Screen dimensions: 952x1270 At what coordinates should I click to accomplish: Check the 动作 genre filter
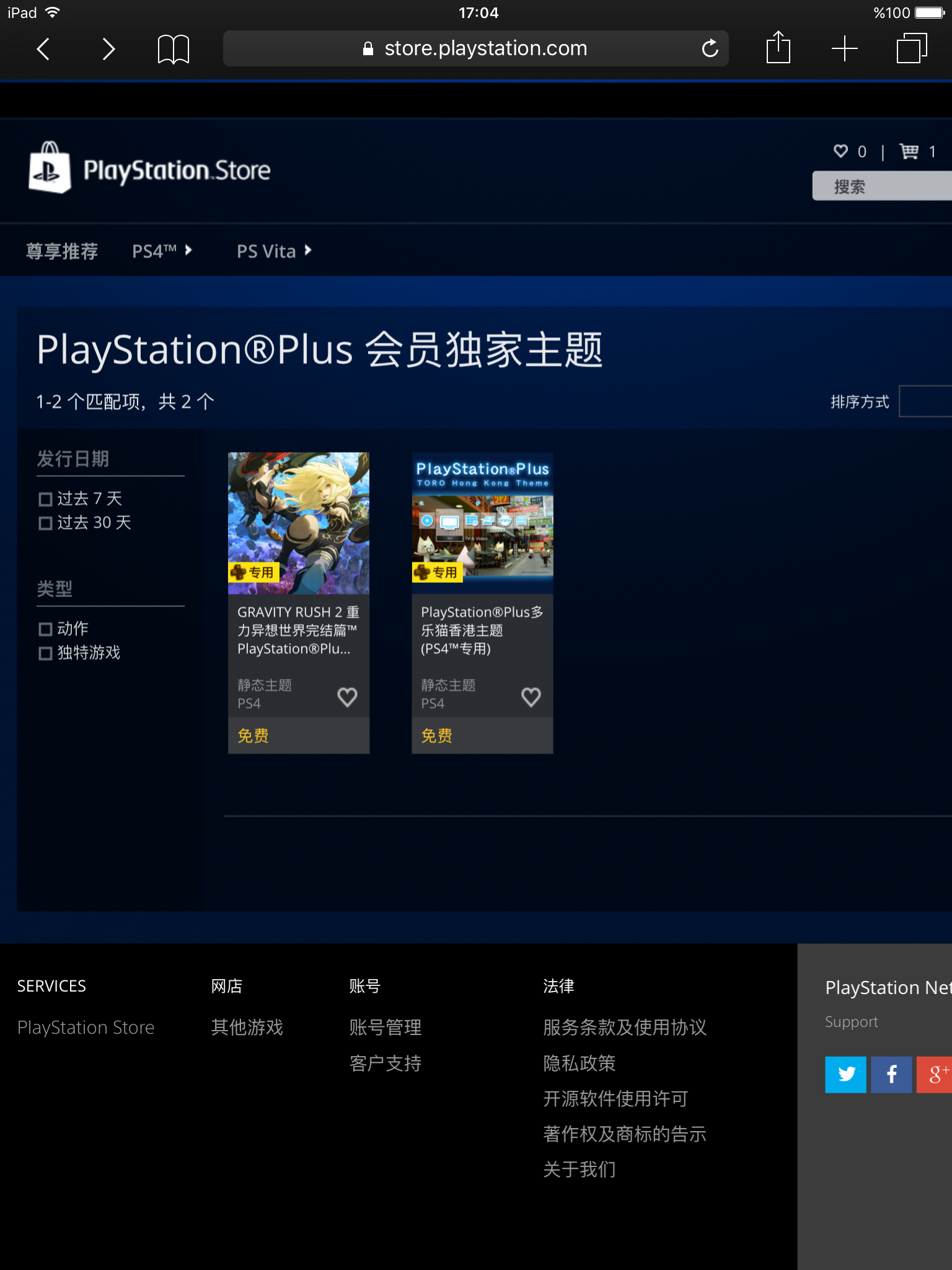tap(45, 629)
